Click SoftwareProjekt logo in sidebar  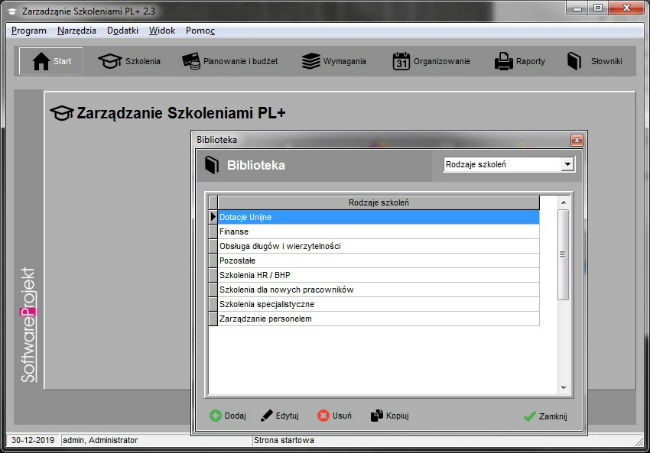(x=28, y=325)
